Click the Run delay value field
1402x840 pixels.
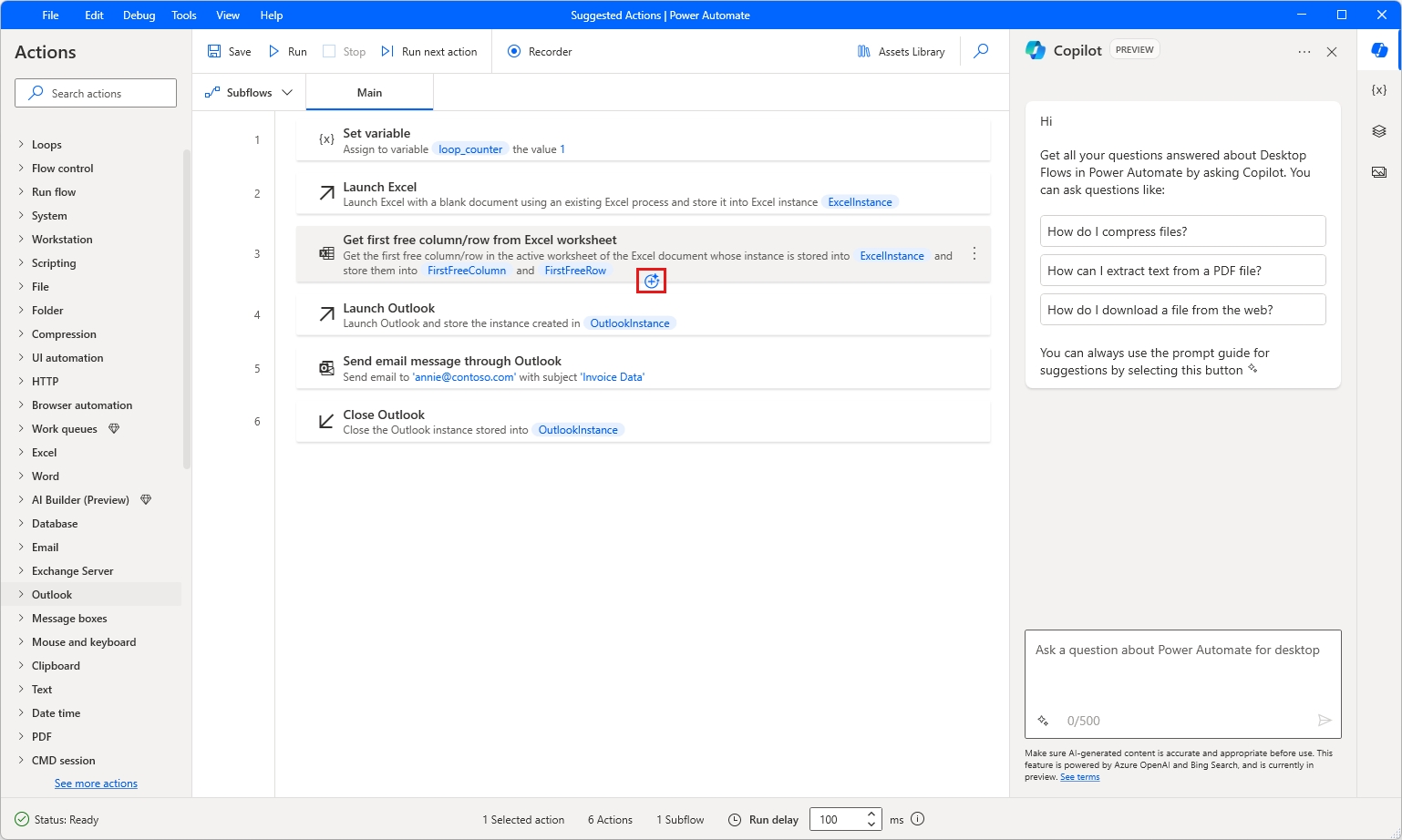838,819
